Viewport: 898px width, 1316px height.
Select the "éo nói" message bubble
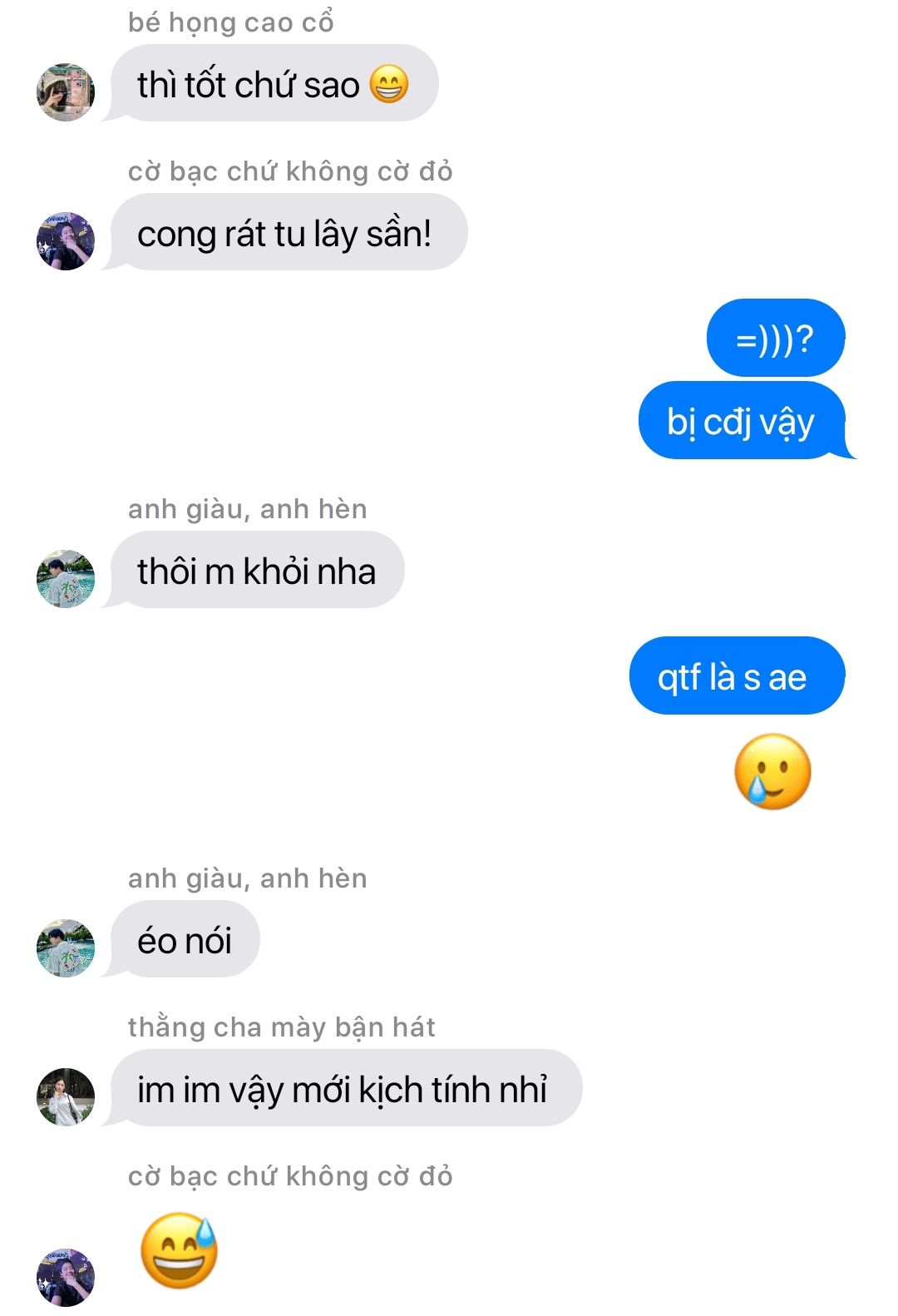tap(185, 939)
